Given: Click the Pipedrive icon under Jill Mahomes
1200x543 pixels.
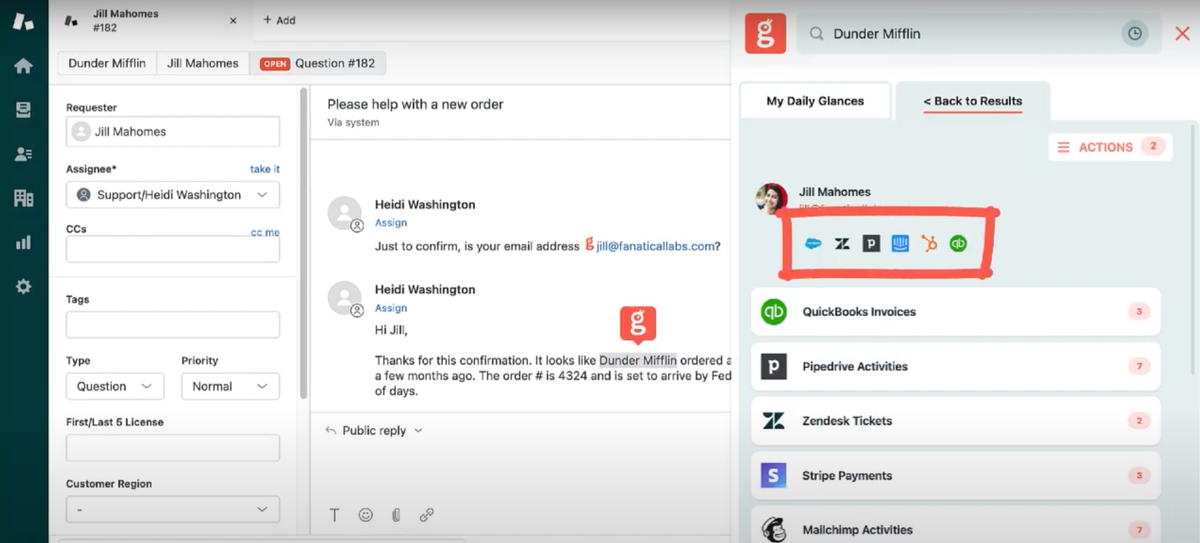Looking at the screenshot, I should [x=871, y=243].
